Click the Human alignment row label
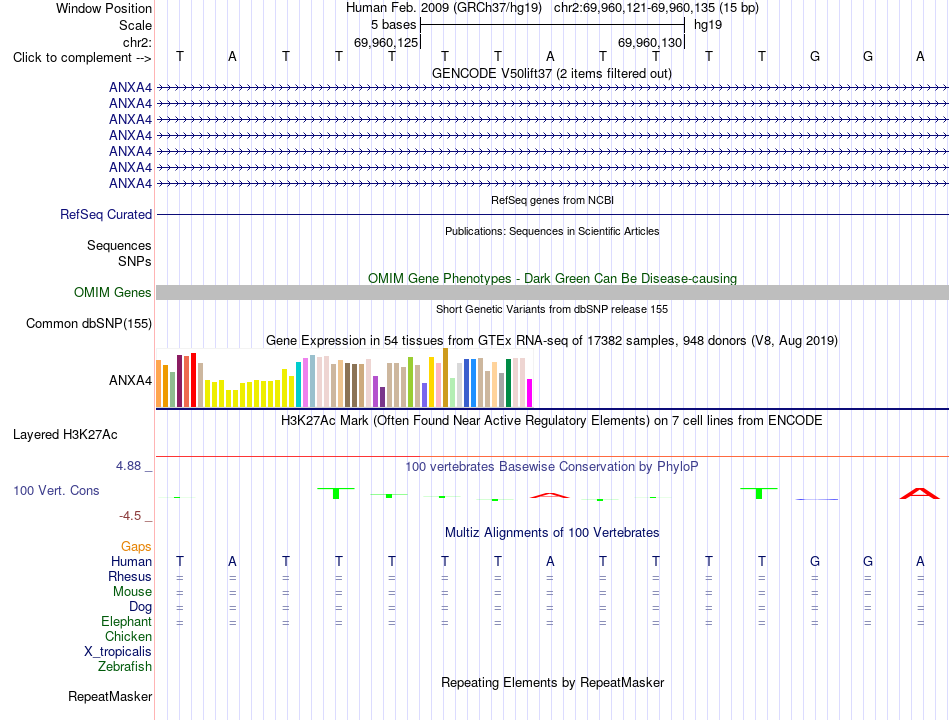Screen dimensions: 950x720 pyautogui.click(x=131, y=562)
